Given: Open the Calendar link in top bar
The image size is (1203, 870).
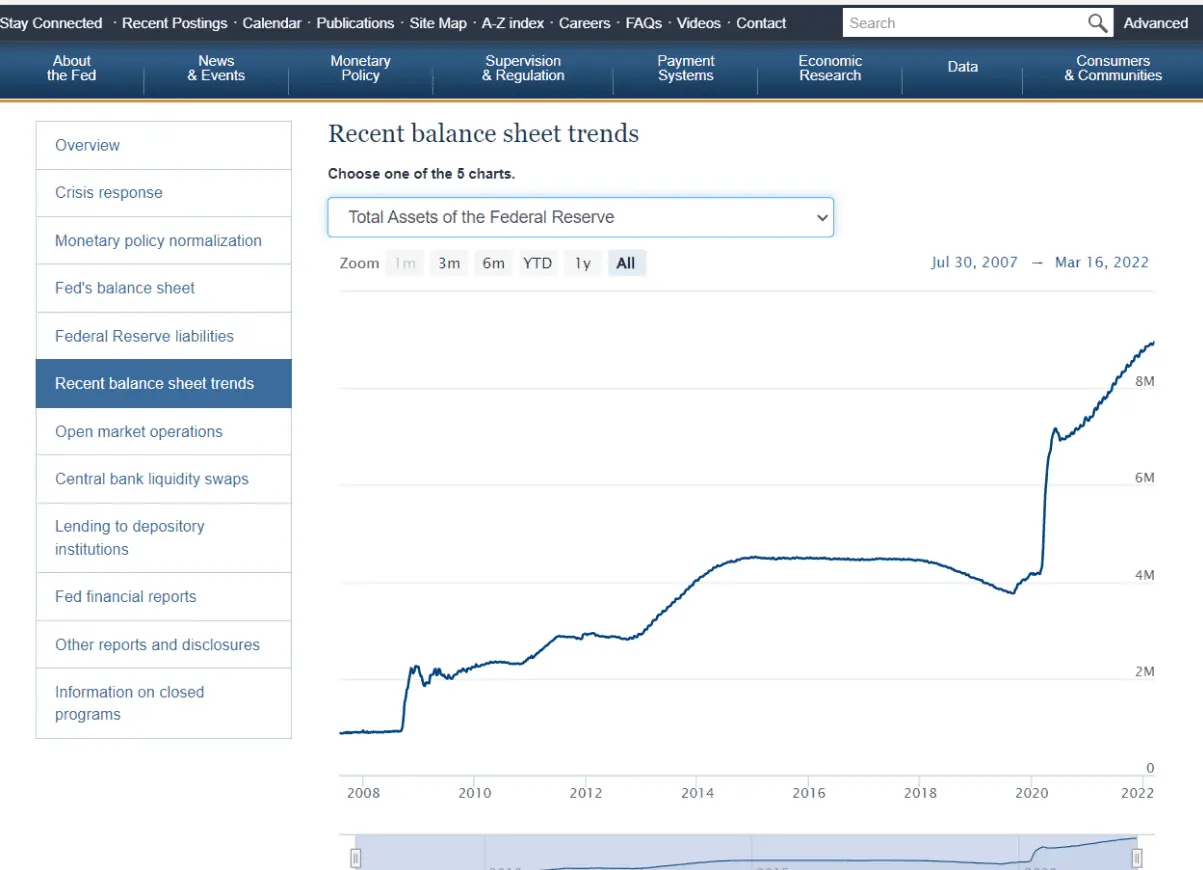Looking at the screenshot, I should (x=271, y=23).
